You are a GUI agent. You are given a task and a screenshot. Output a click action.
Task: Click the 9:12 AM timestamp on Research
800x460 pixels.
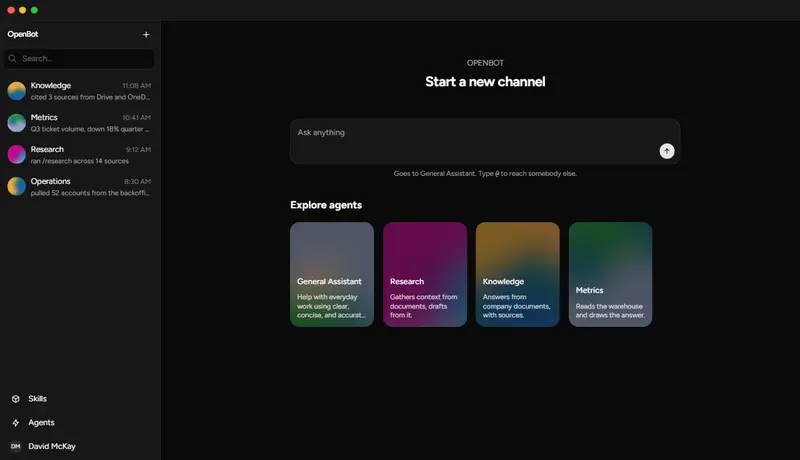point(138,149)
